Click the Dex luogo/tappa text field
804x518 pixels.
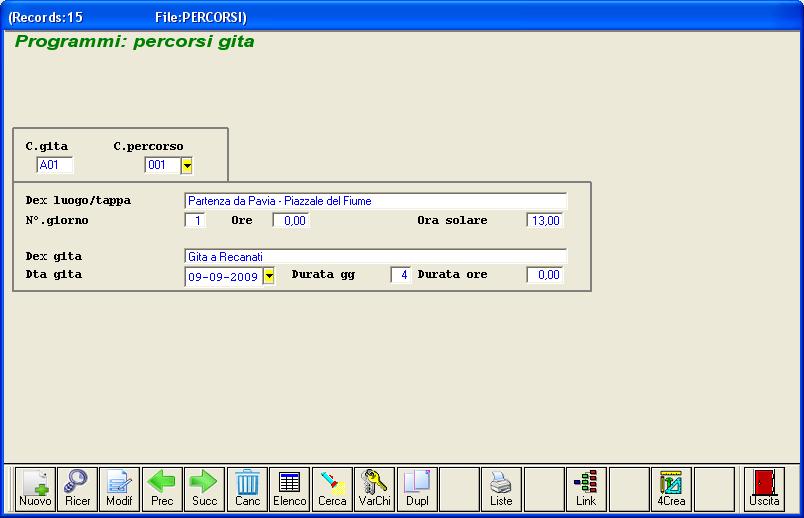pos(375,201)
